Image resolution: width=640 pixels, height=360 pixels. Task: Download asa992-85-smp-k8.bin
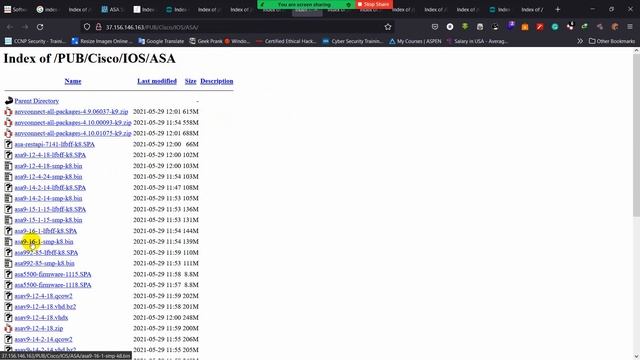pos(44,263)
